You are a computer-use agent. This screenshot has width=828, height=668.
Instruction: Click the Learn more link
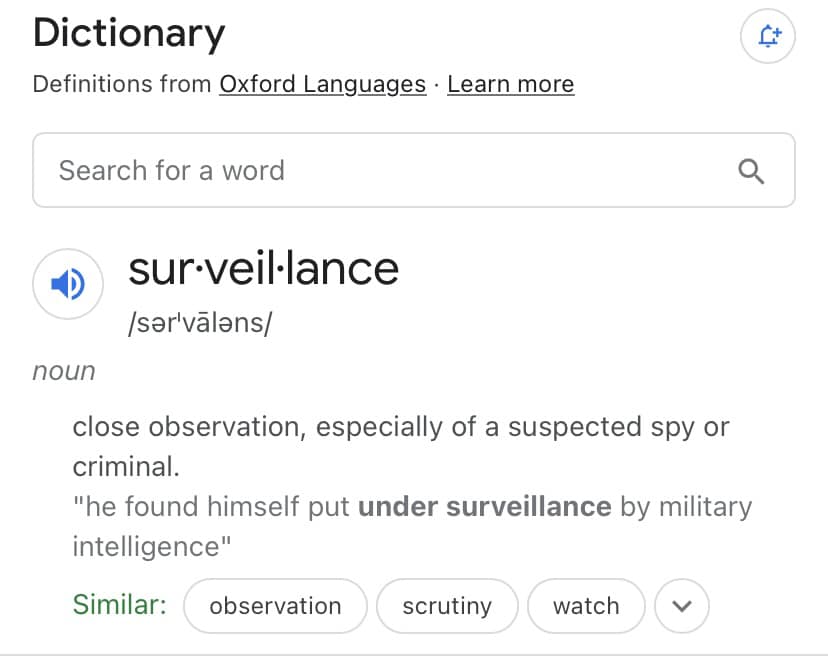(510, 84)
